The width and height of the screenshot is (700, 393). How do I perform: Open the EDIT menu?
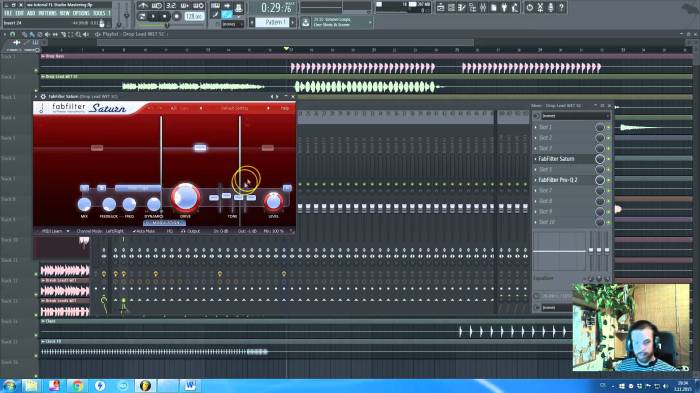point(20,13)
